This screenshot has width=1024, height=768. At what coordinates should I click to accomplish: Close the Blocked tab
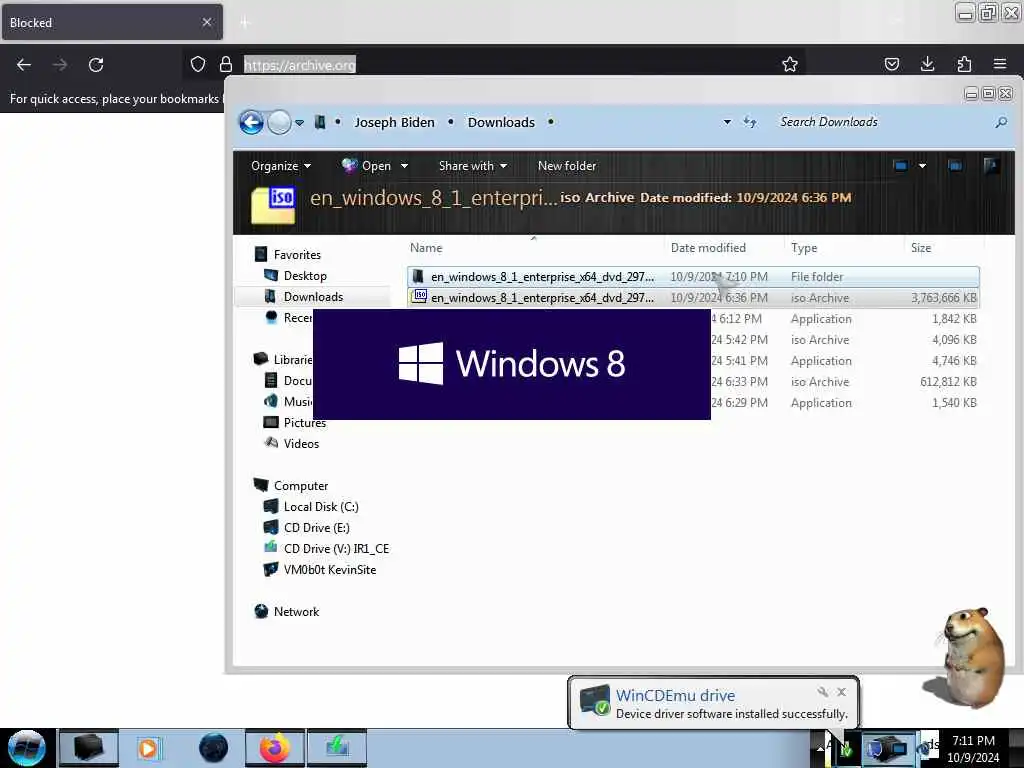[x=207, y=22]
